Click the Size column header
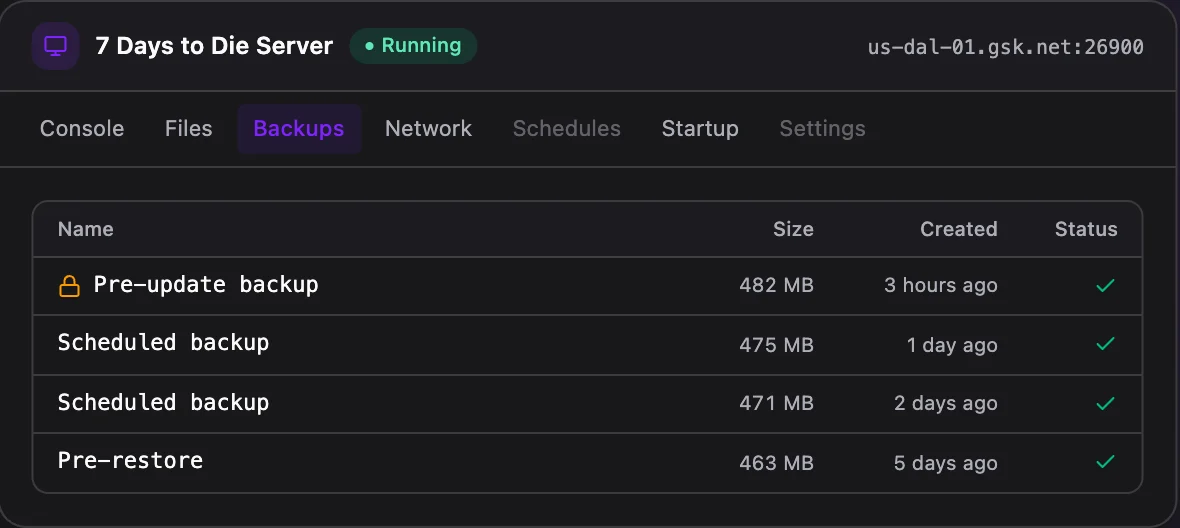 click(x=793, y=229)
